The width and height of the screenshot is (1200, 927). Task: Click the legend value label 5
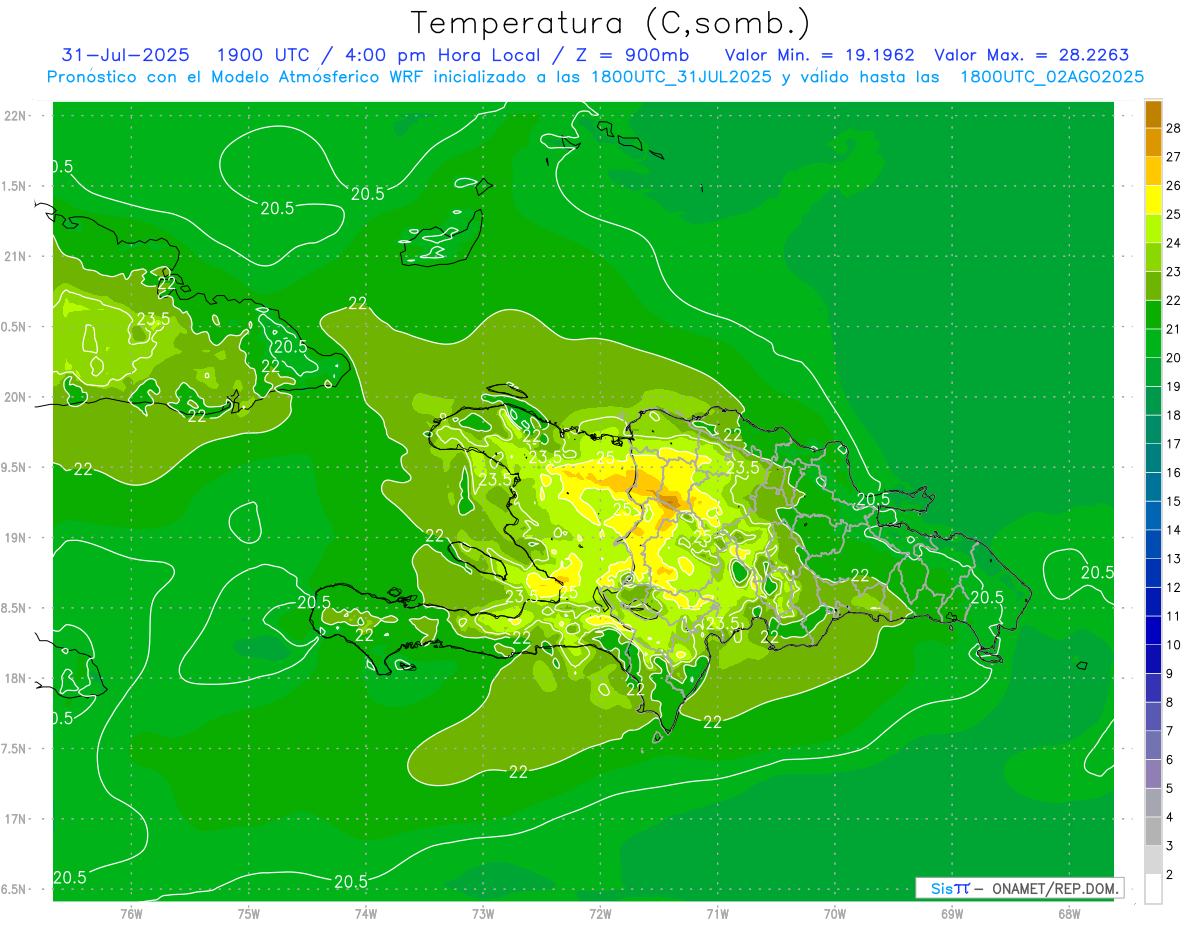(x=1171, y=789)
